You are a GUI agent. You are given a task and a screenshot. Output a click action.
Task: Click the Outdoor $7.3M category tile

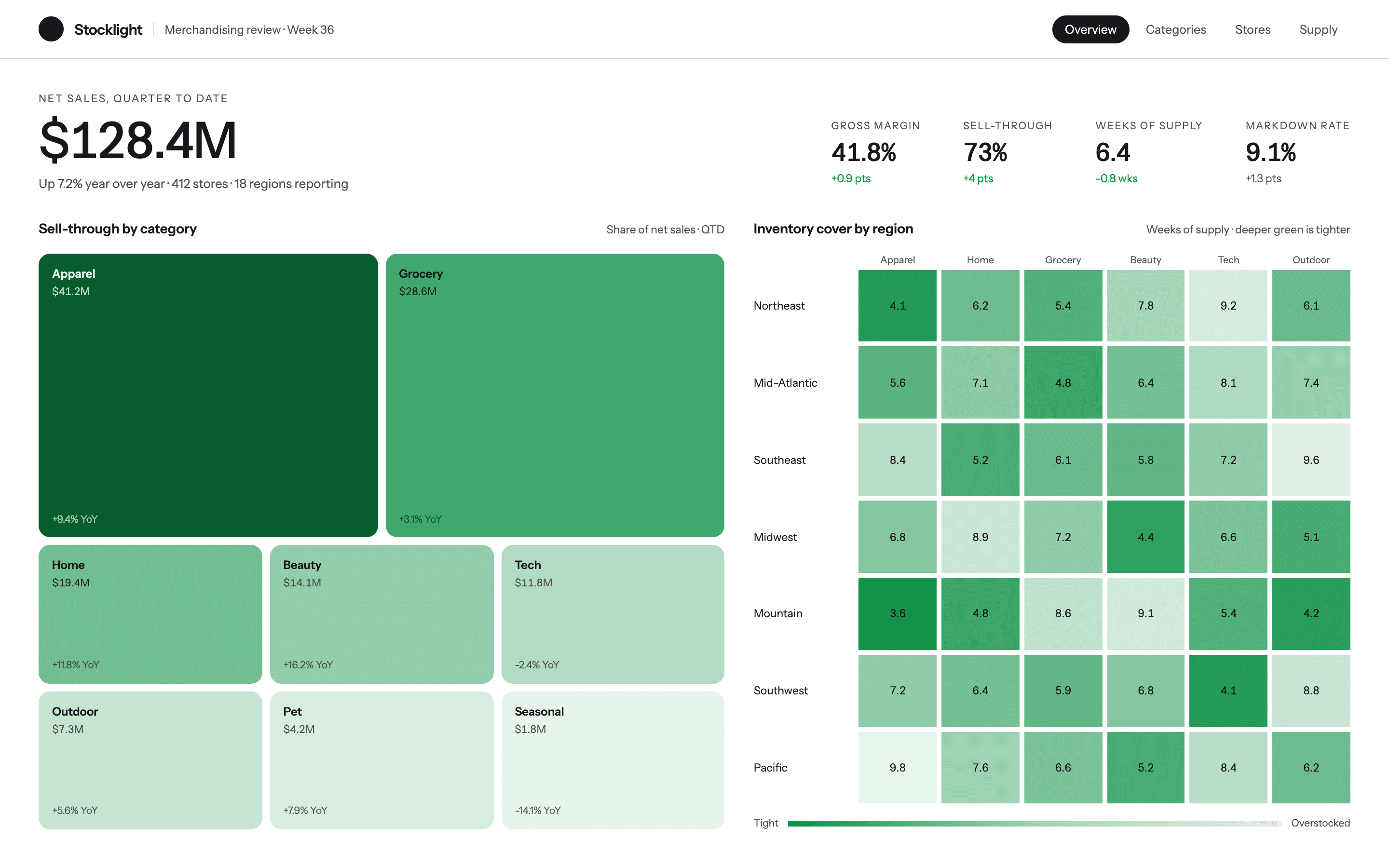150,760
